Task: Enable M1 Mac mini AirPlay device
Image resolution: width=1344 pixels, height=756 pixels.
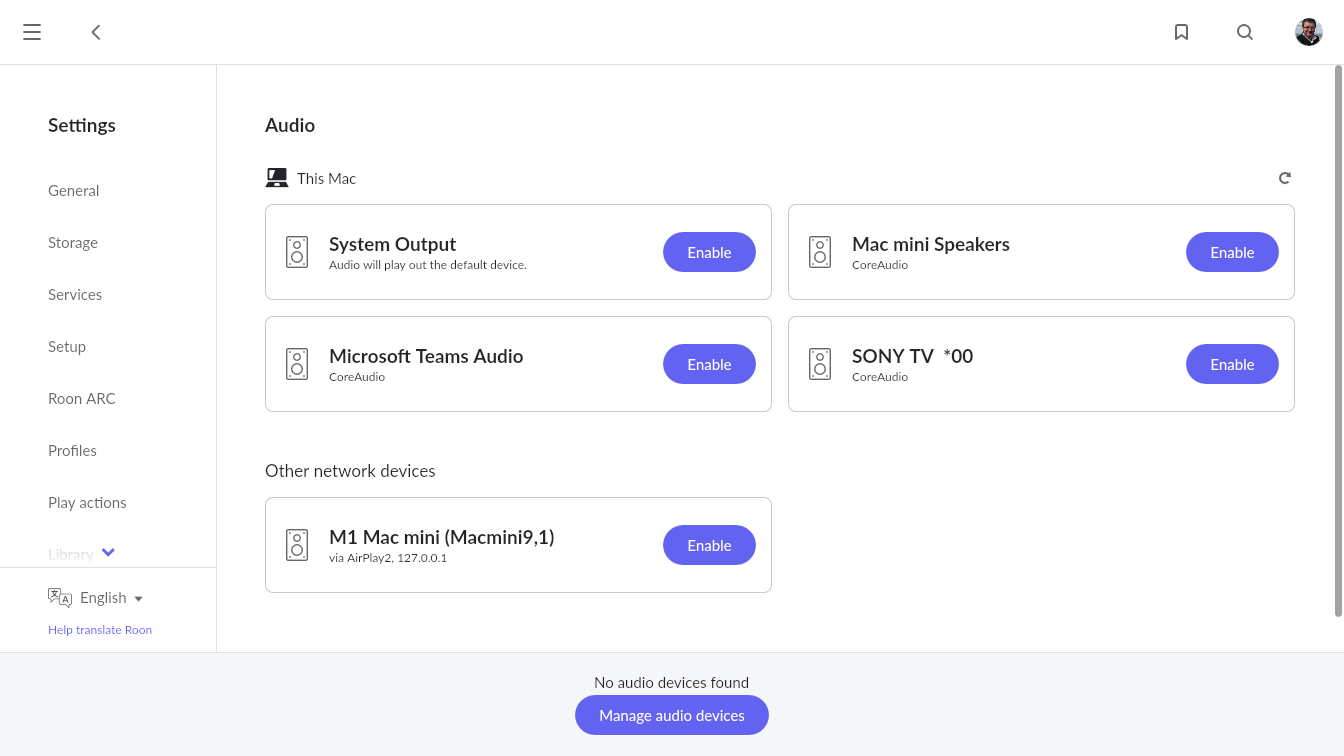Action: pyautogui.click(x=709, y=545)
